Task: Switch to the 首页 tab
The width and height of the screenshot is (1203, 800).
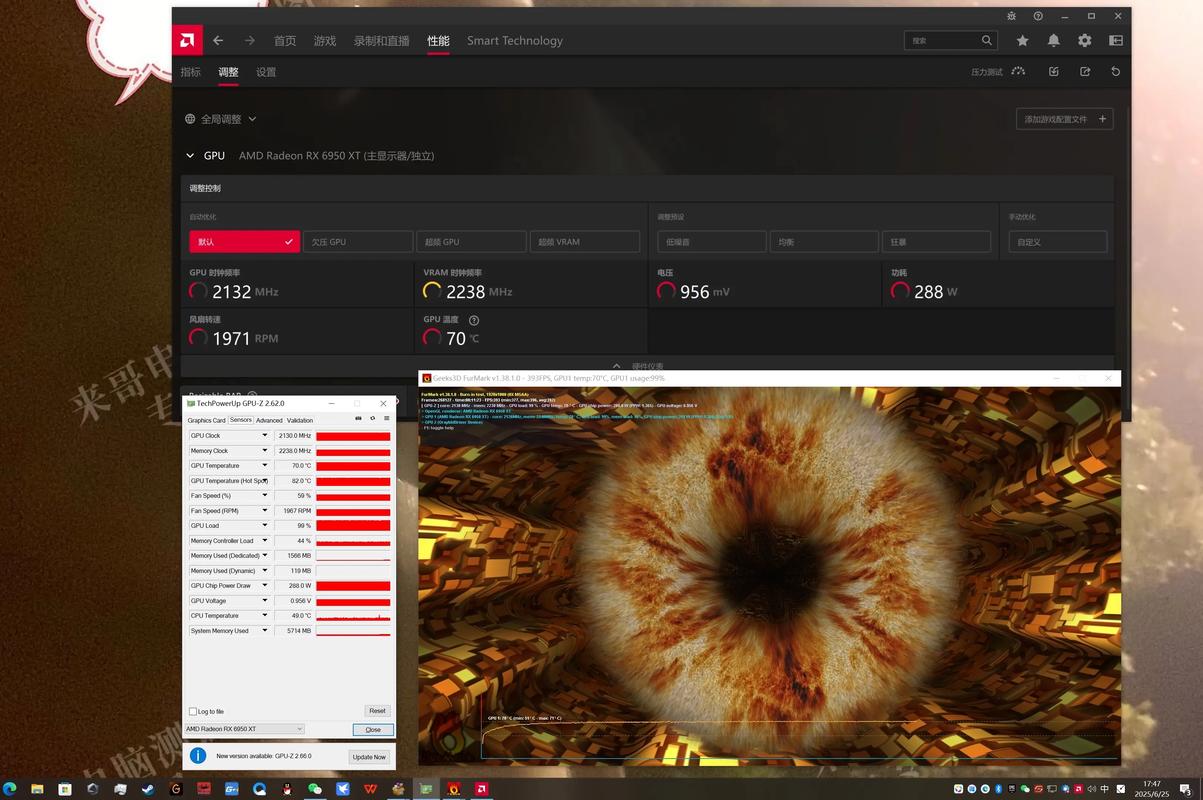Action: [x=285, y=41]
